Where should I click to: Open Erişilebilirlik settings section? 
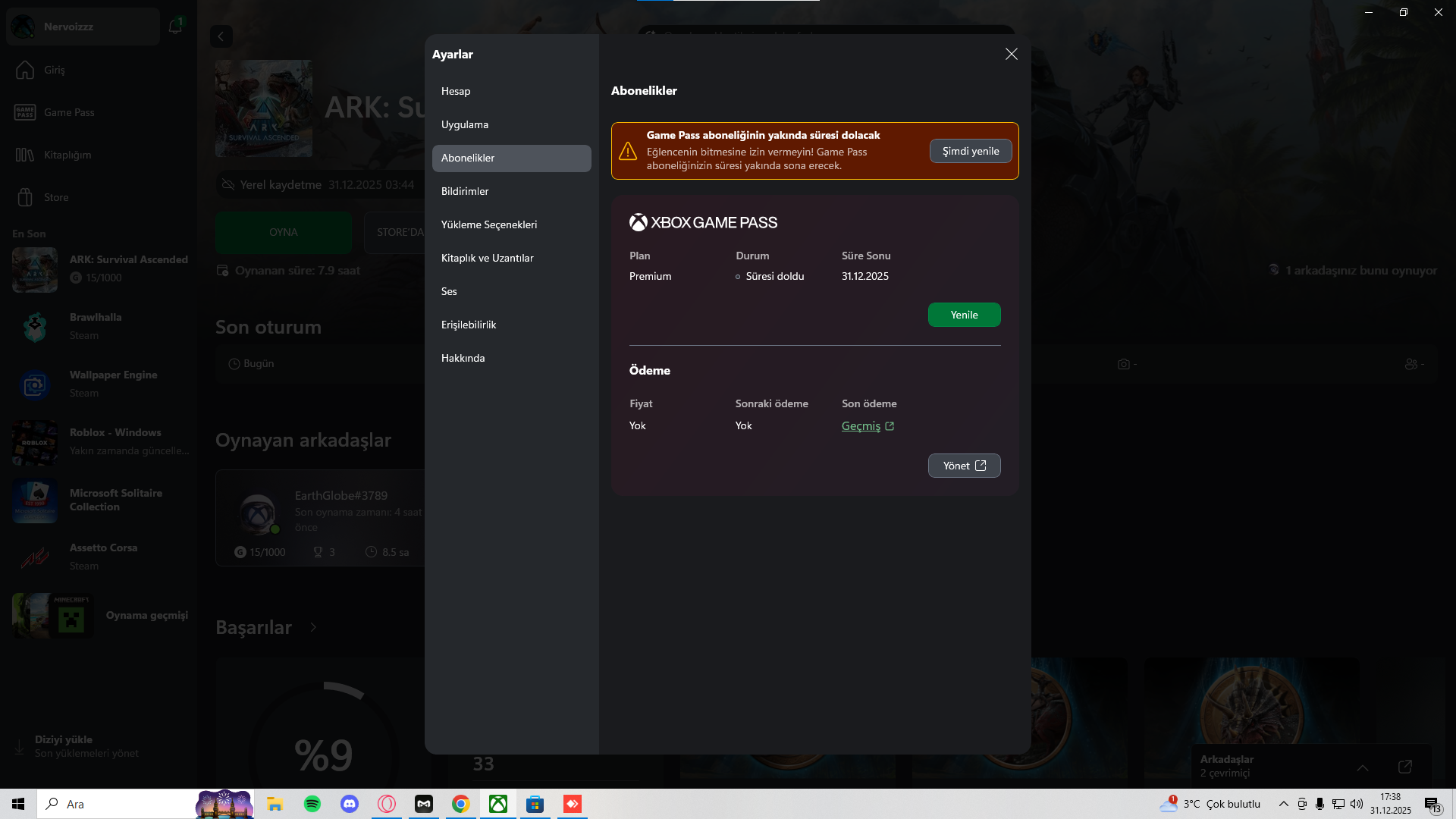click(x=512, y=325)
